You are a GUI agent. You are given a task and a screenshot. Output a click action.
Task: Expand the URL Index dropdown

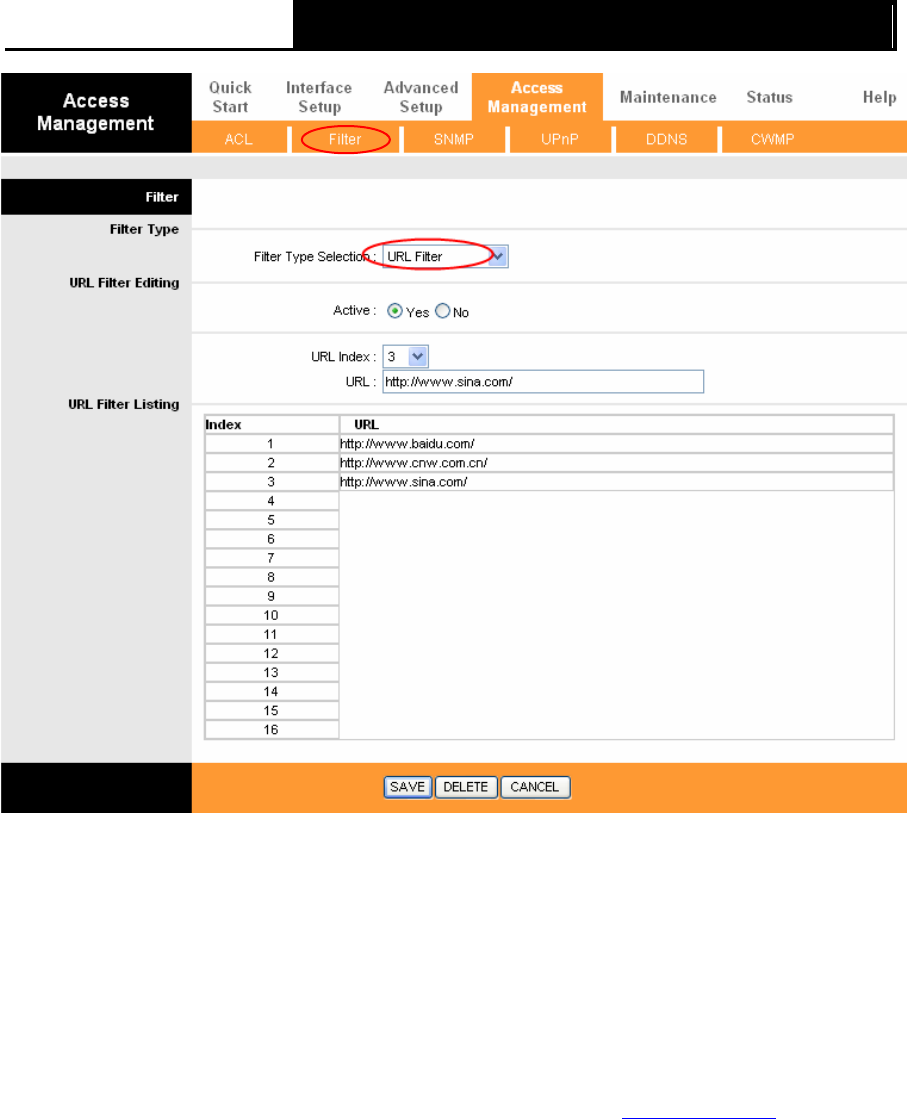coord(405,356)
